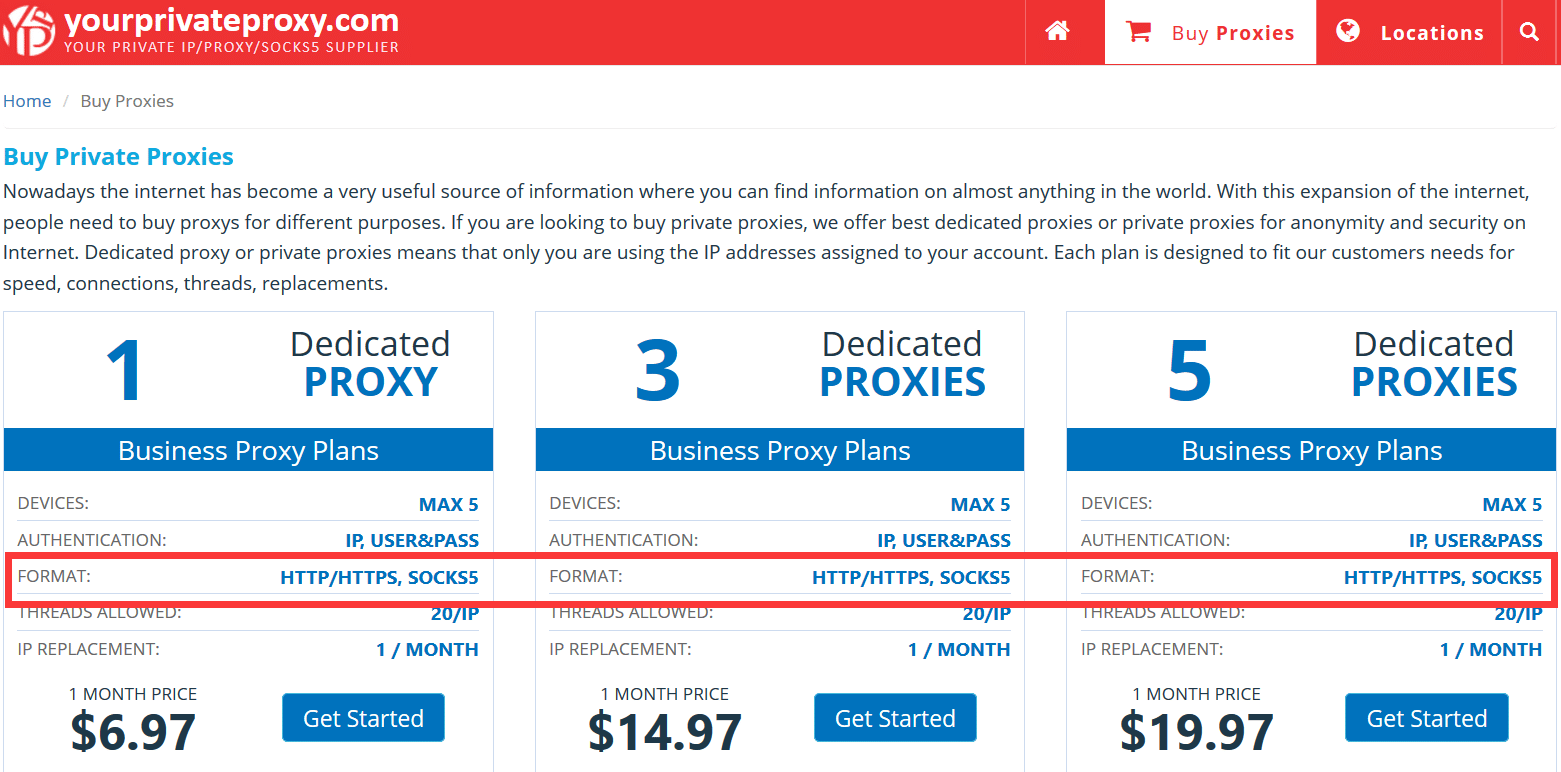Screen dimensions: 1561x772
Task: Open the Locations menu item
Action: point(1432,31)
